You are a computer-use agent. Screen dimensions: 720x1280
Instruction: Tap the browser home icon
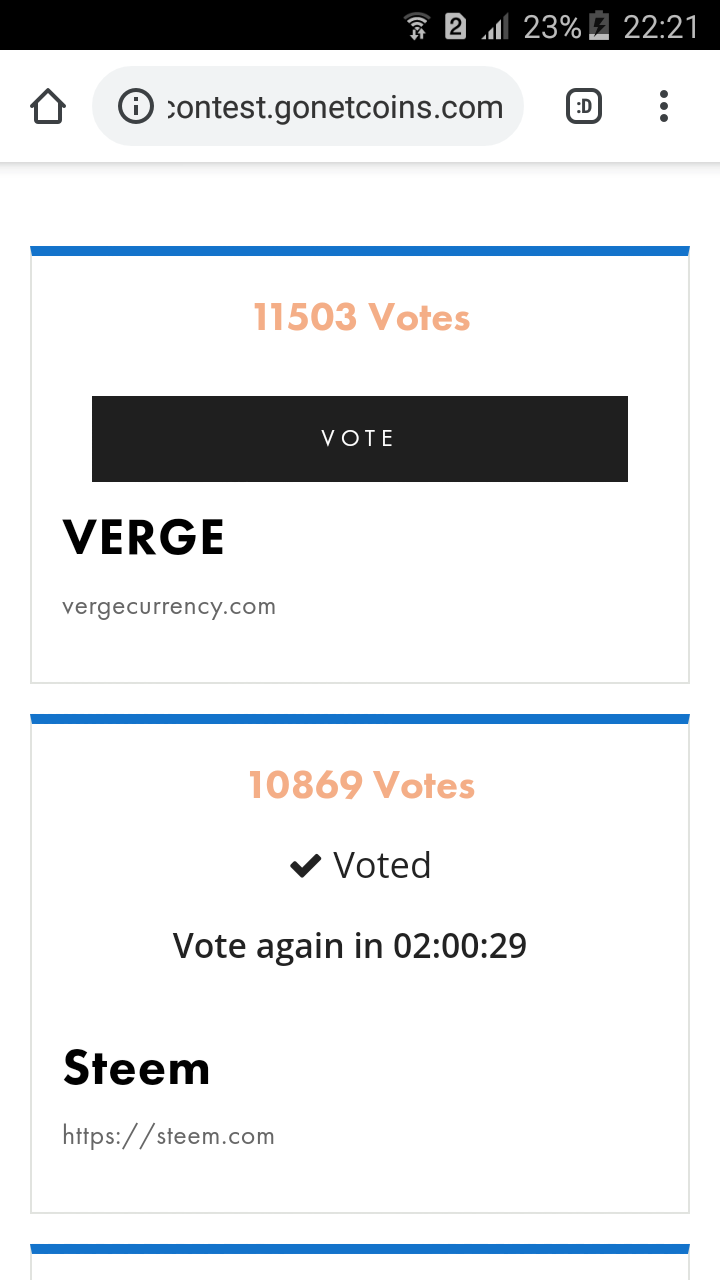pos(48,106)
